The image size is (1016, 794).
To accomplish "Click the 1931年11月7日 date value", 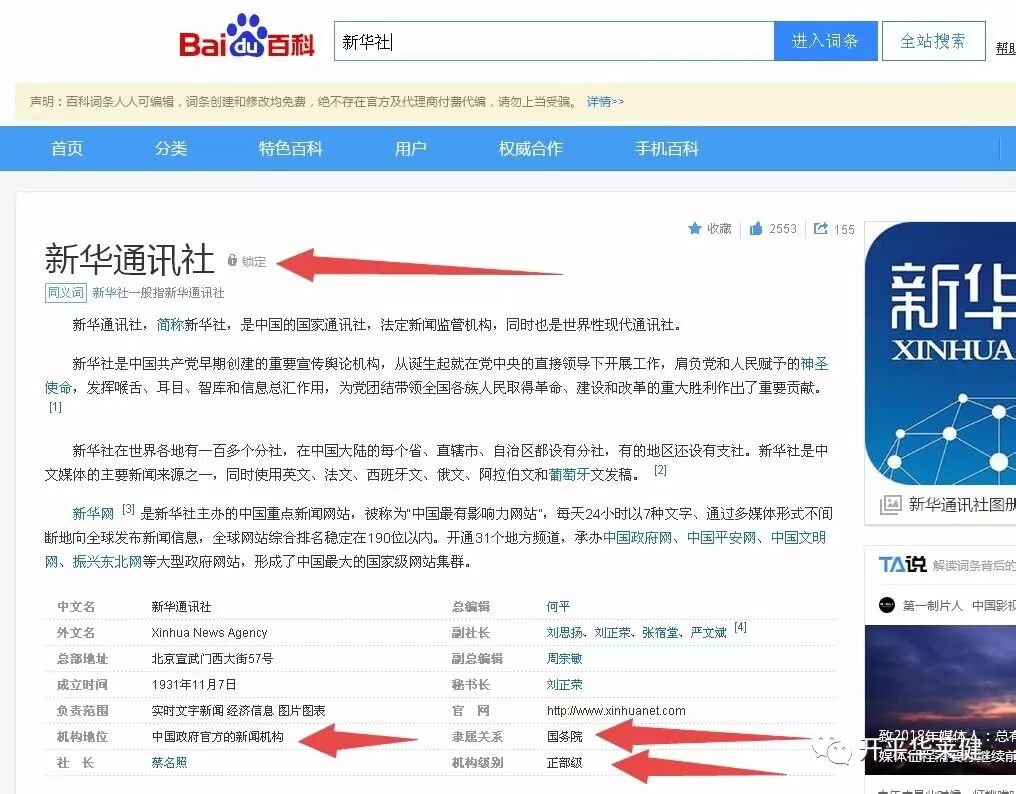I will coord(194,684).
